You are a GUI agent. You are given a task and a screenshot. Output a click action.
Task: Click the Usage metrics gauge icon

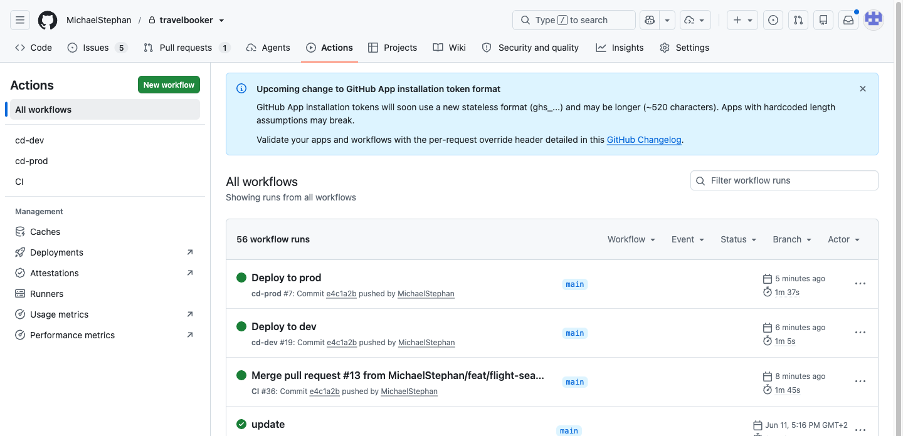(x=20, y=315)
